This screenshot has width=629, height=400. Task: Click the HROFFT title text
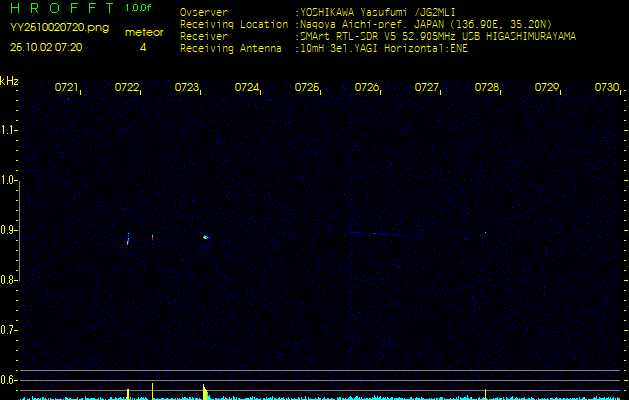(x=62, y=8)
